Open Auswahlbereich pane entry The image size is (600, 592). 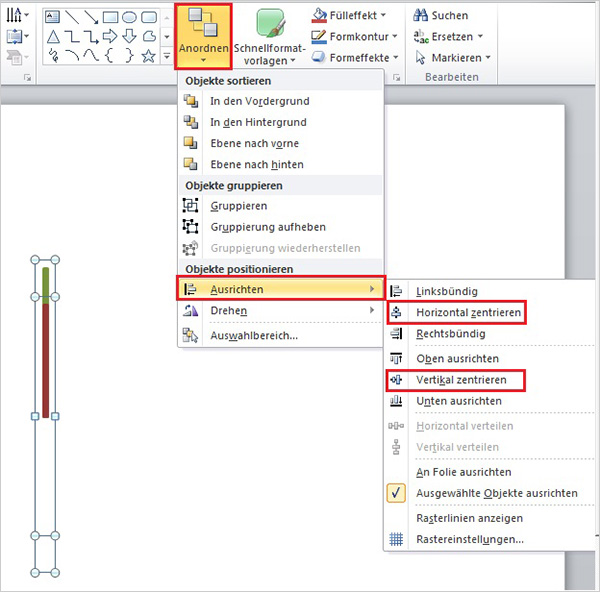tap(254, 335)
